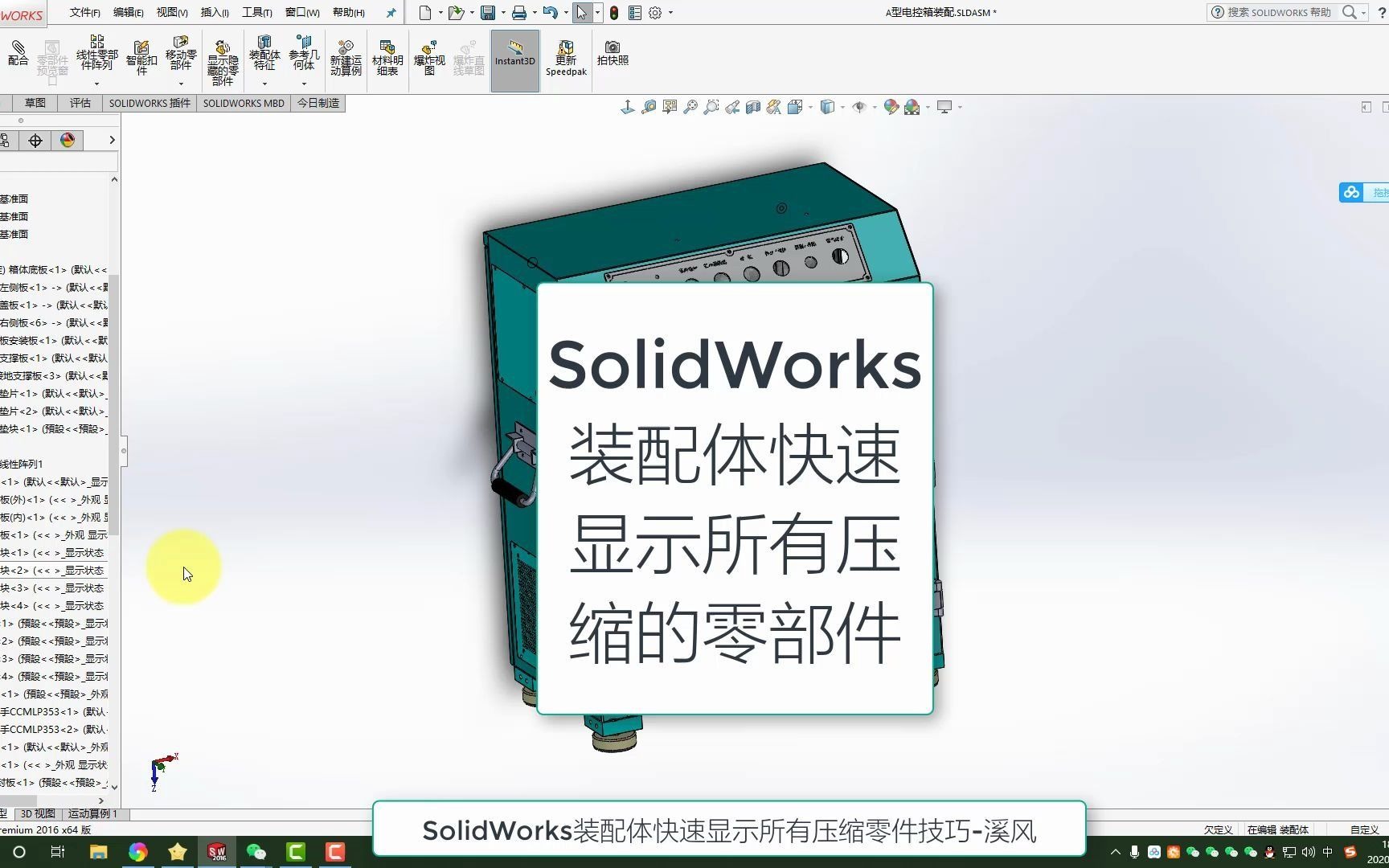Open the 插入 (Insert) menu
1389x868 pixels.
coord(213,12)
